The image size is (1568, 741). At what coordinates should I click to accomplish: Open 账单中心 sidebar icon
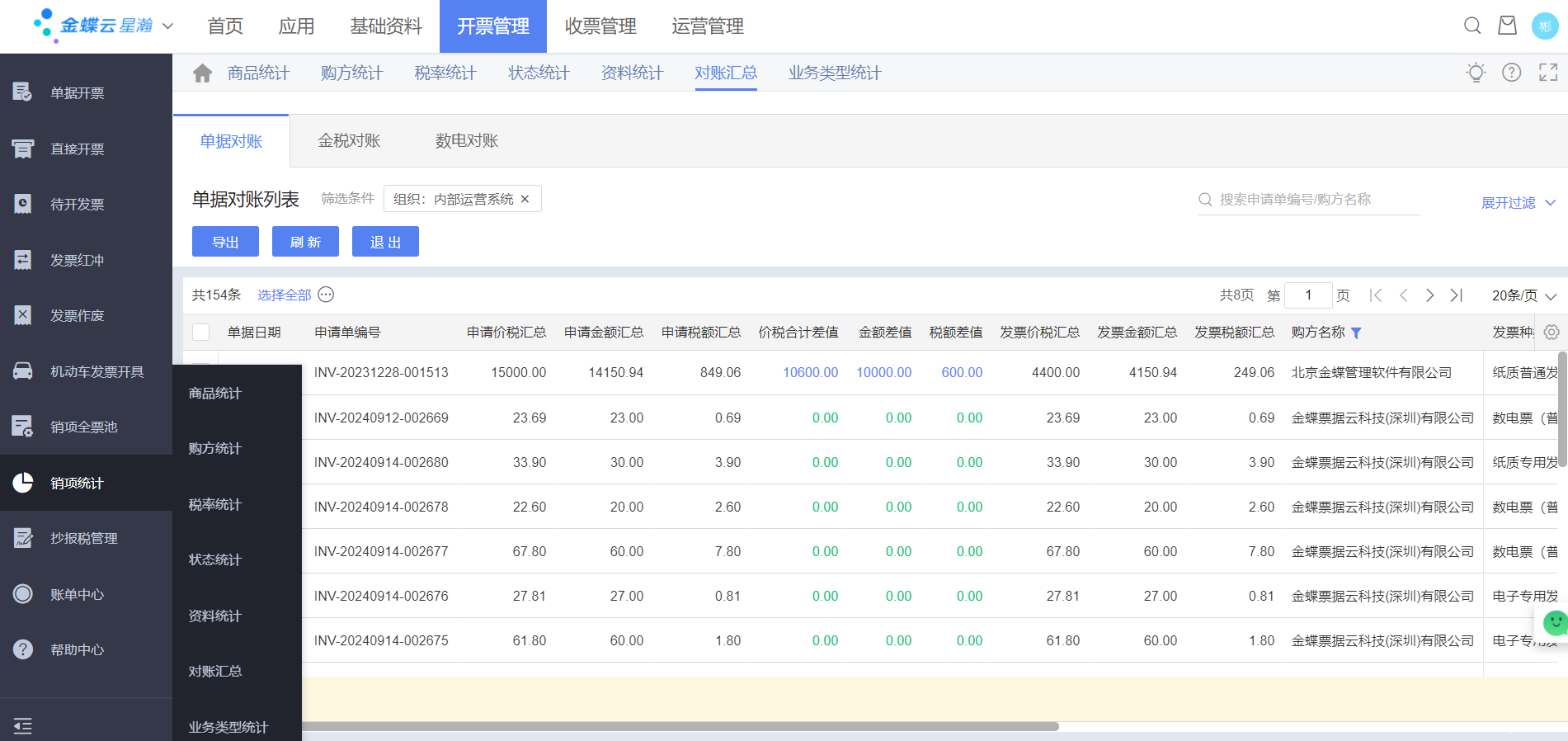click(x=22, y=594)
